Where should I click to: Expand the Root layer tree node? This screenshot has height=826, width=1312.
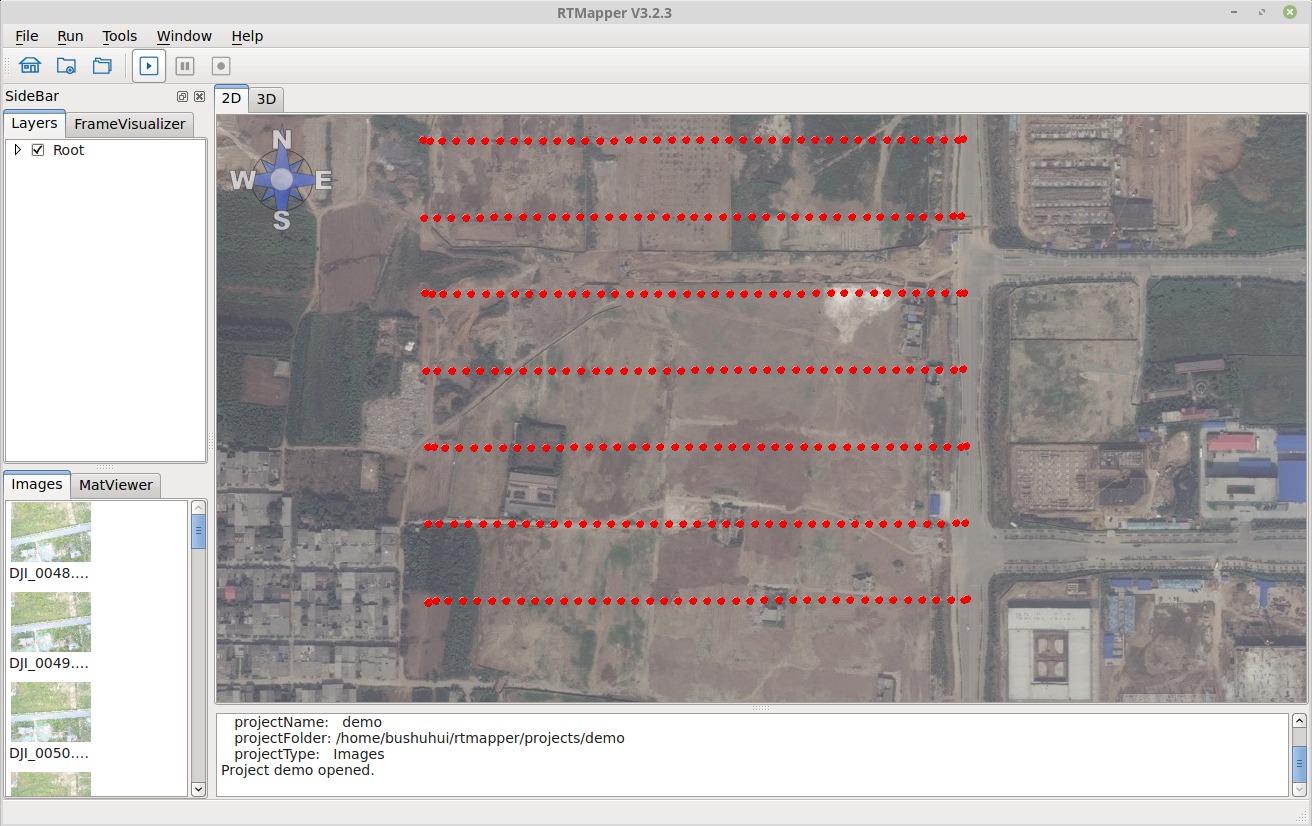click(x=17, y=150)
